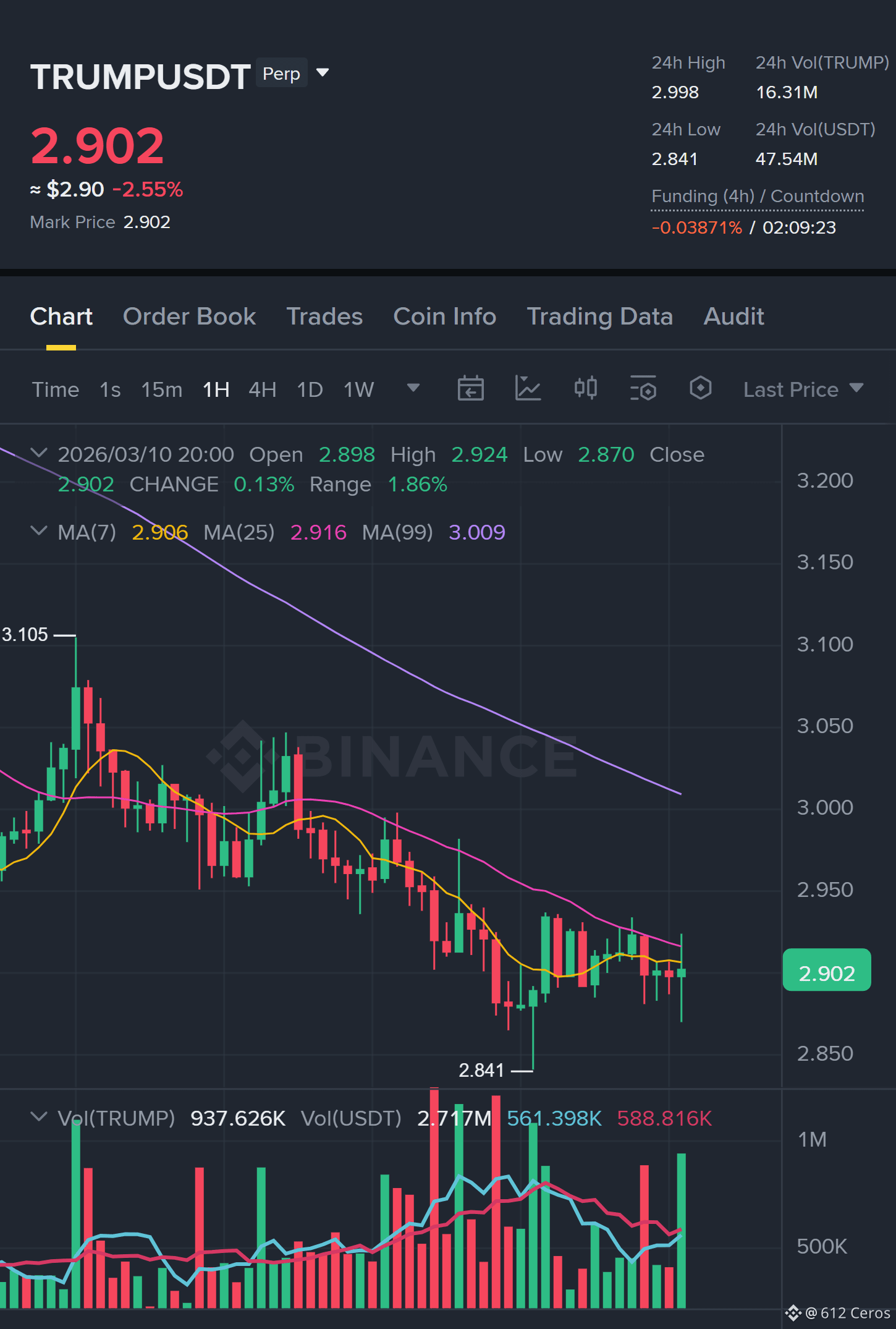Expand more time intervals dropdown arrow
The height and width of the screenshot is (1329, 896).
click(413, 388)
